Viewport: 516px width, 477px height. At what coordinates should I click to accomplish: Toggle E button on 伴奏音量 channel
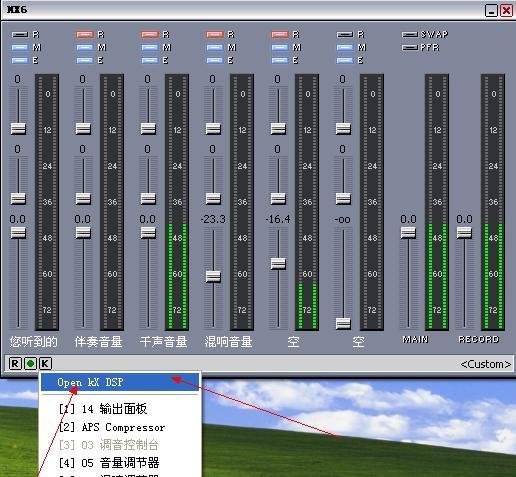[85, 60]
